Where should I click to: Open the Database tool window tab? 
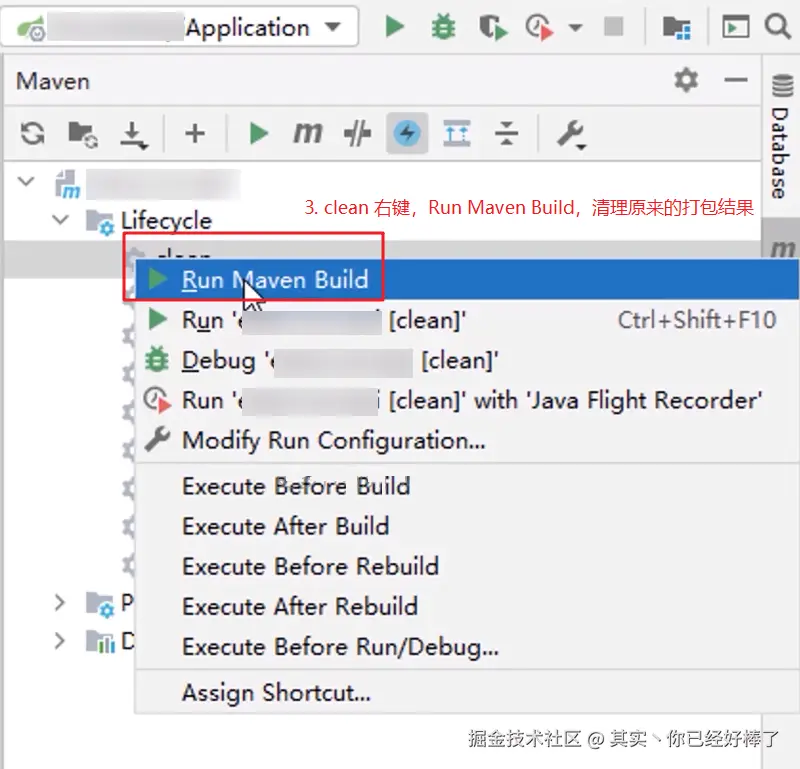click(x=781, y=137)
